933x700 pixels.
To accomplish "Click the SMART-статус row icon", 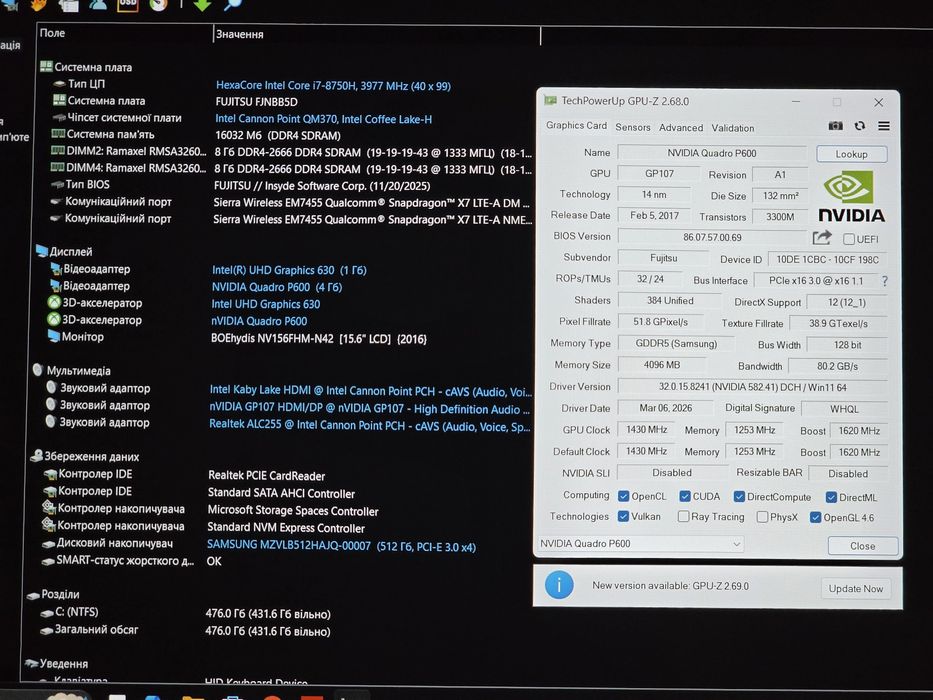I will coord(48,561).
